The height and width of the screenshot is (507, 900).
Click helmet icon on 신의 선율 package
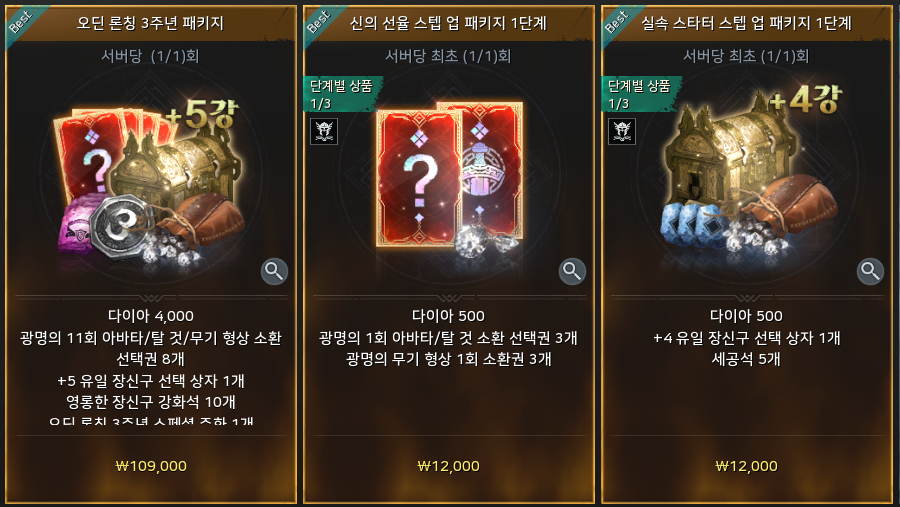click(x=324, y=131)
